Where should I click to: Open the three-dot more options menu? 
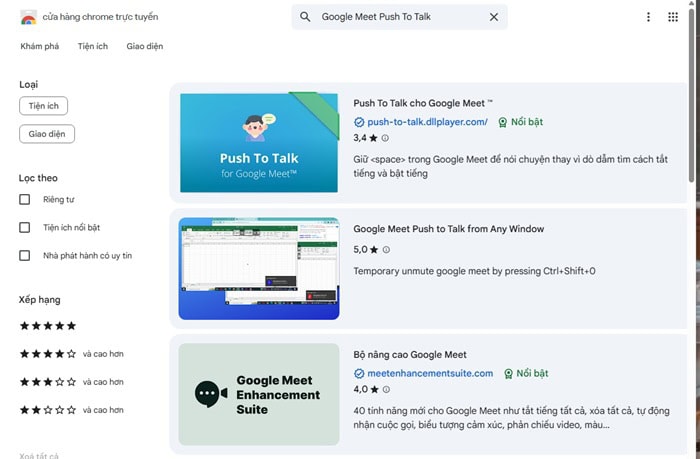pos(648,17)
